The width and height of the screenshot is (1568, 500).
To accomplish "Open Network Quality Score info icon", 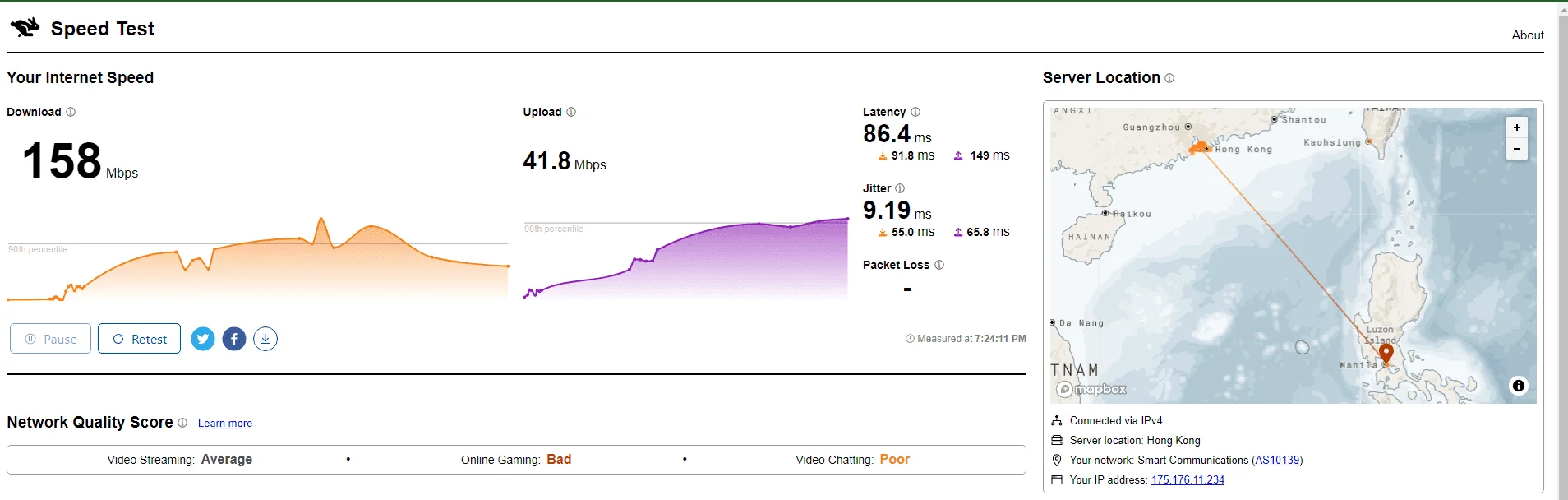I will [182, 423].
